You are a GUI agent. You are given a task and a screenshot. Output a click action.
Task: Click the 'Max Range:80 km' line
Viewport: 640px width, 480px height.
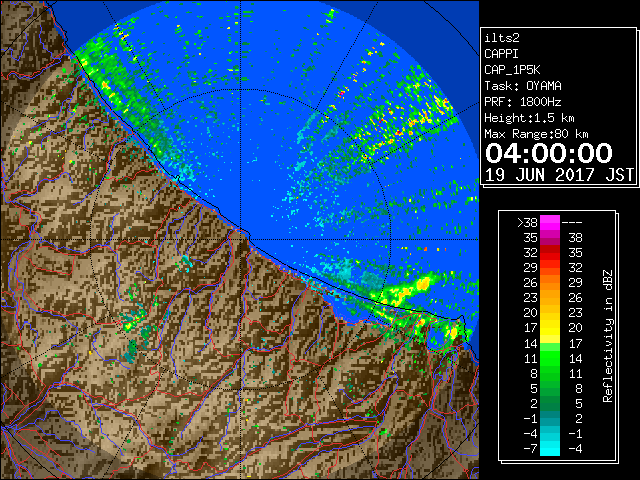(x=536, y=134)
